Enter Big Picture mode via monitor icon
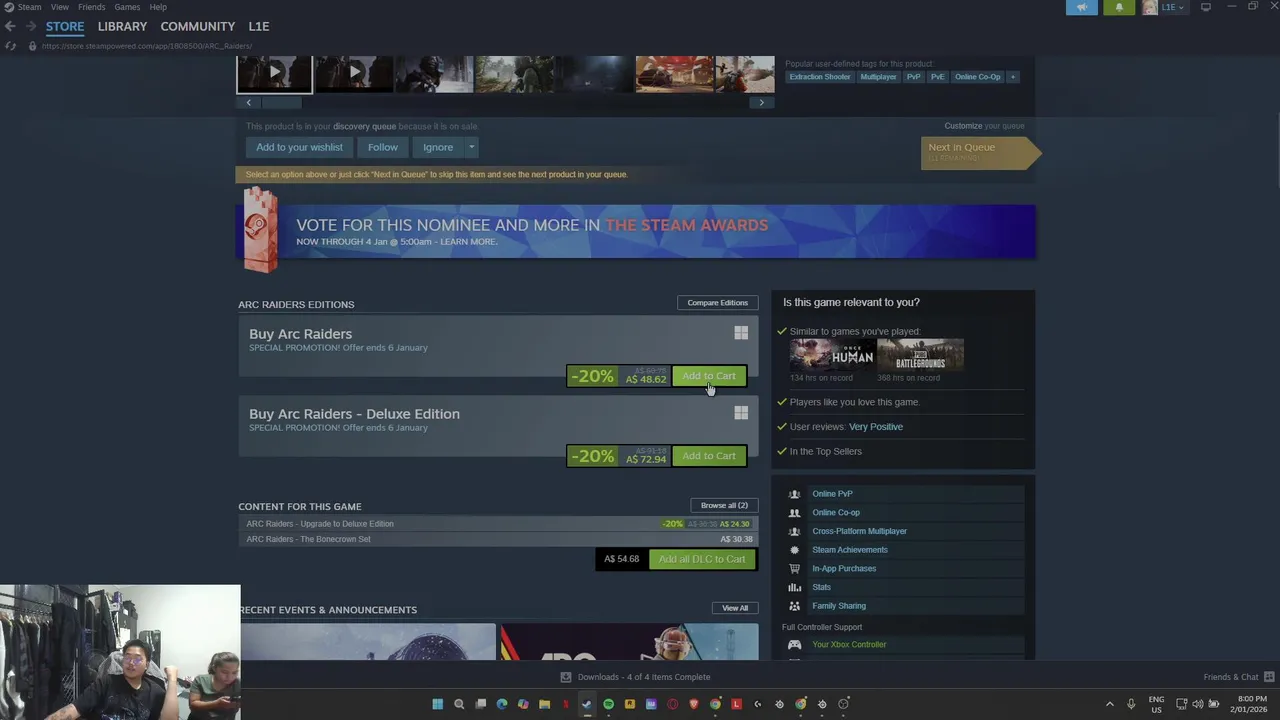Screen dimensions: 1280x720 [1206, 7]
